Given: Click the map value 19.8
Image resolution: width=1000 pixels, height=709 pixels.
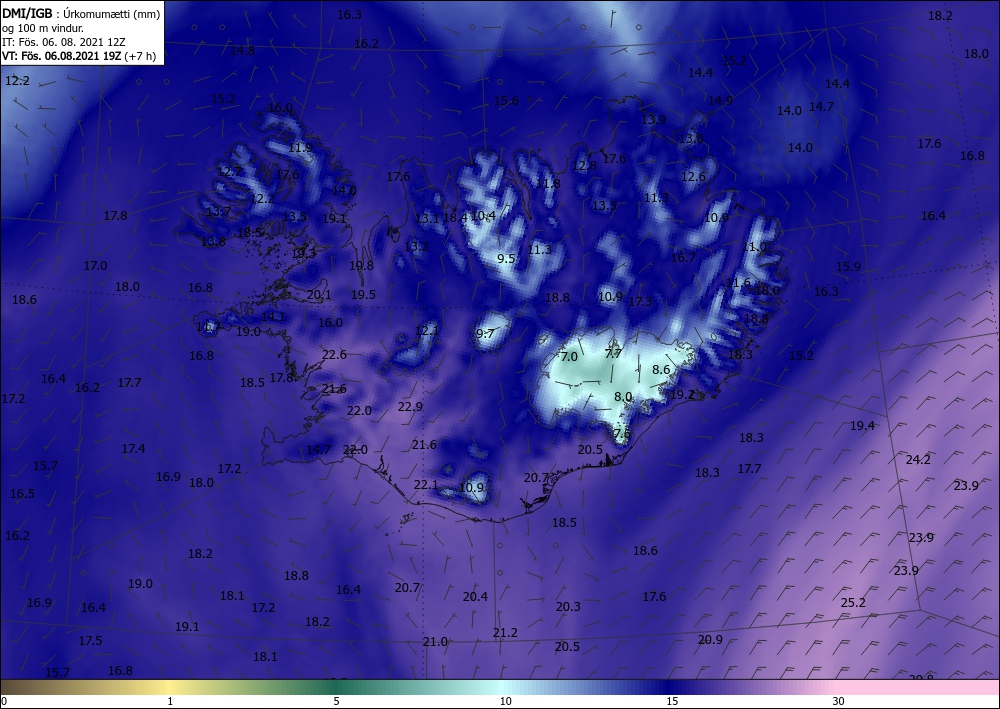Looking at the screenshot, I should (361, 266).
